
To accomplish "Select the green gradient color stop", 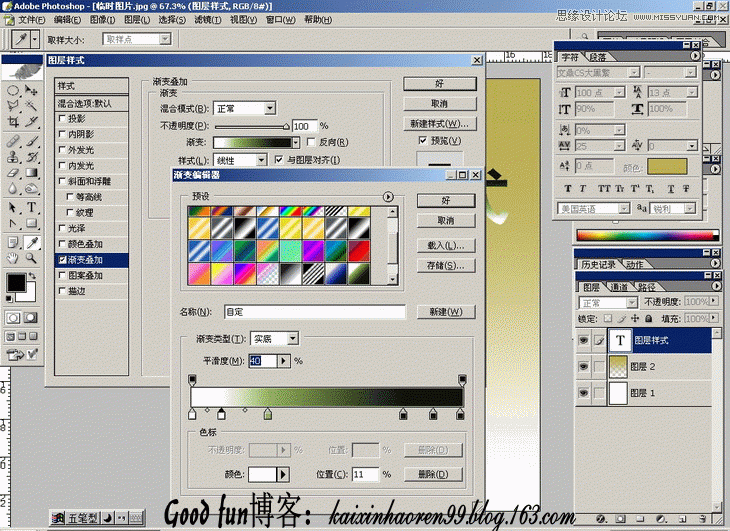I will click(268, 414).
